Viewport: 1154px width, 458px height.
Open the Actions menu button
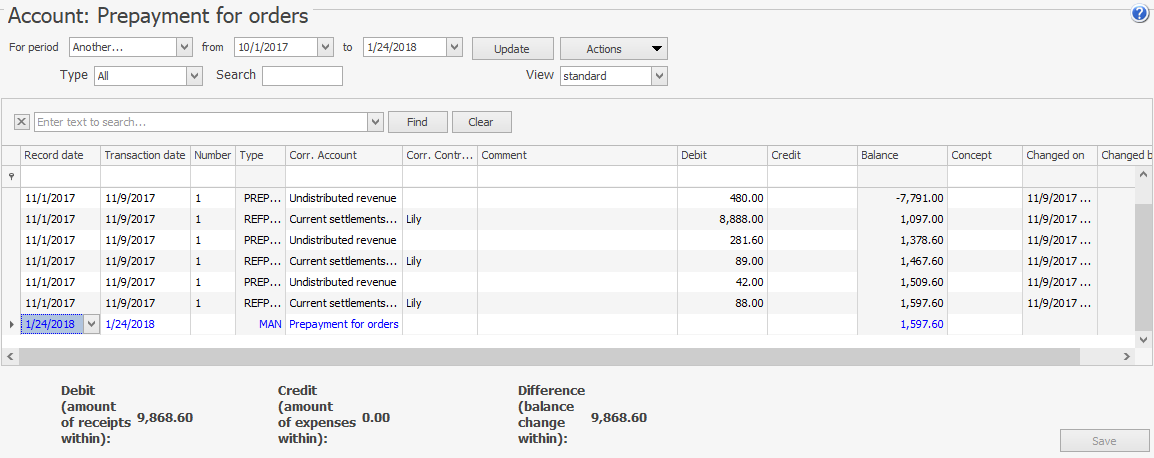point(613,49)
